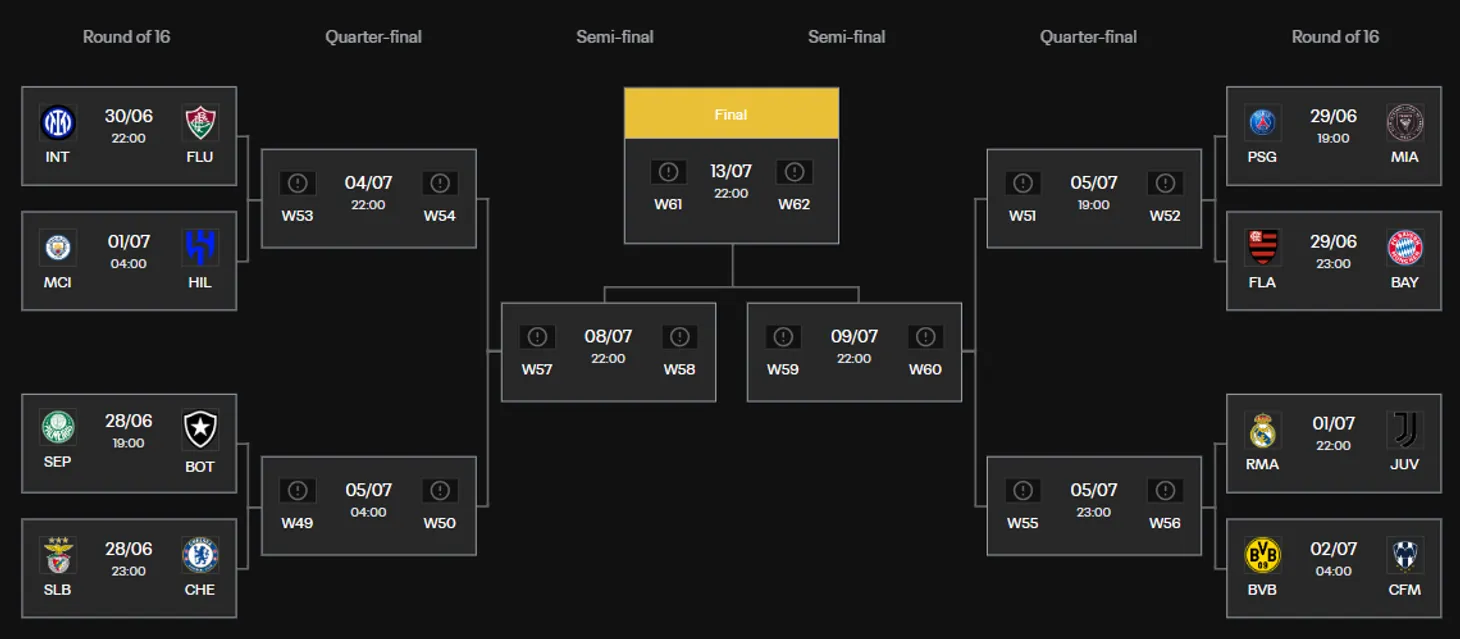Open the PSG vs MIA 19:00 kickoff time

coord(1333,138)
